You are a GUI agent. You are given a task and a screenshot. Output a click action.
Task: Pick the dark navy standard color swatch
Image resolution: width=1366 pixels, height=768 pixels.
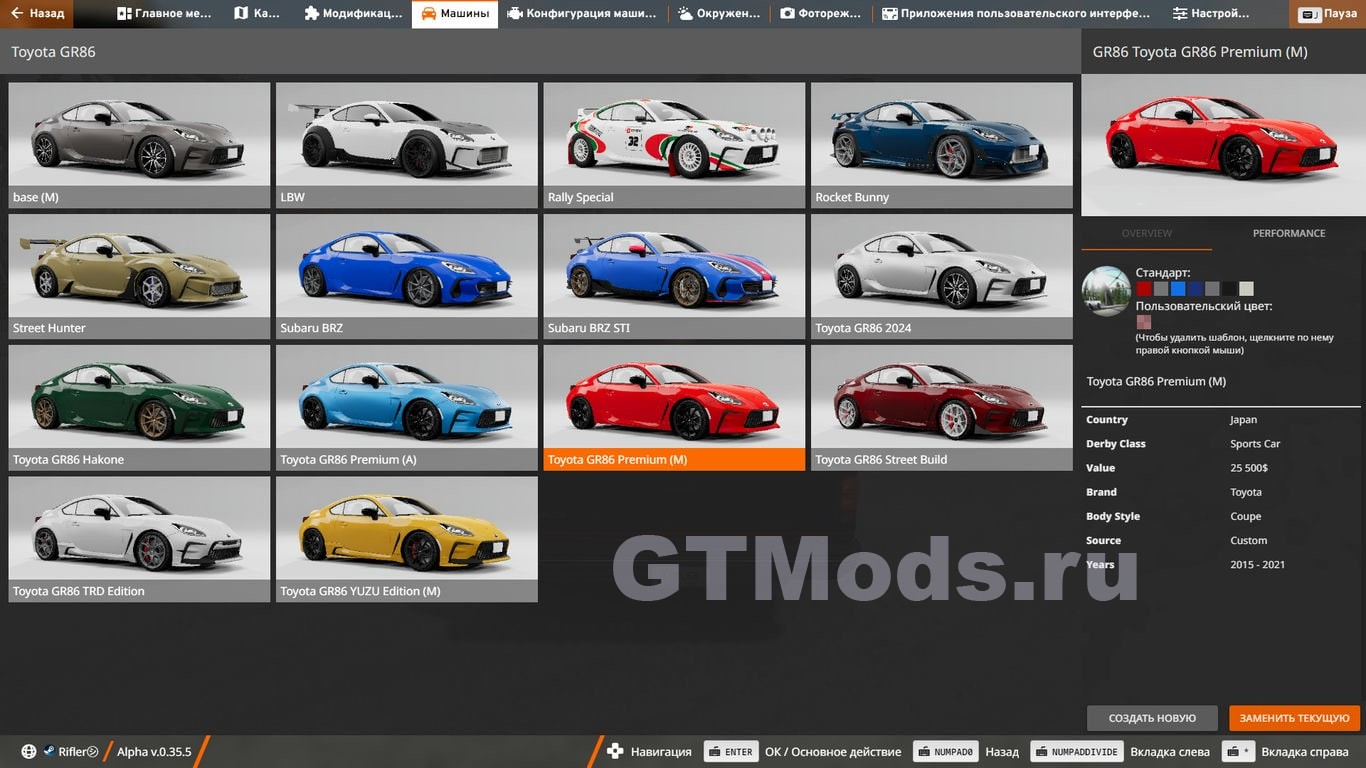(1194, 289)
